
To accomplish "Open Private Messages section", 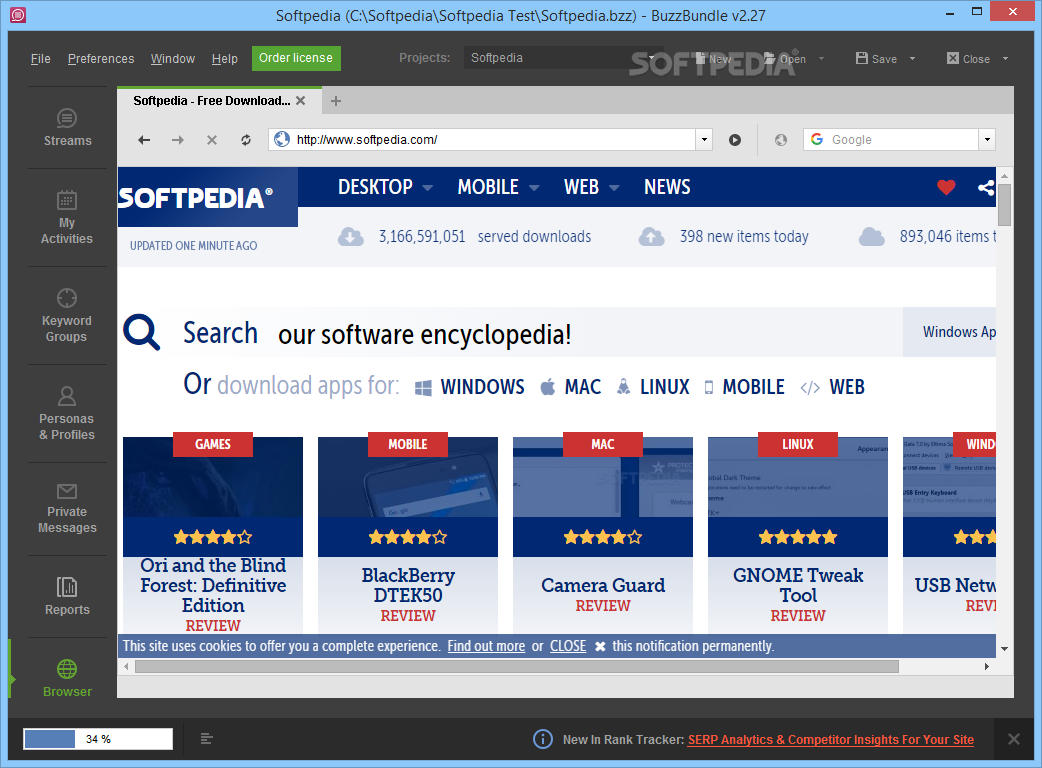I will [67, 509].
